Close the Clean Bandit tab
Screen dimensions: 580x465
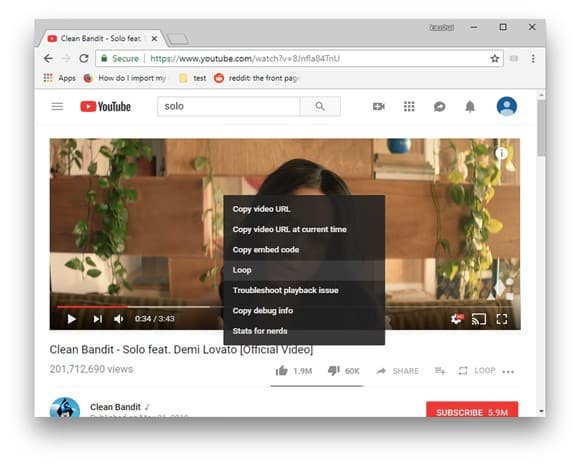[x=155, y=38]
